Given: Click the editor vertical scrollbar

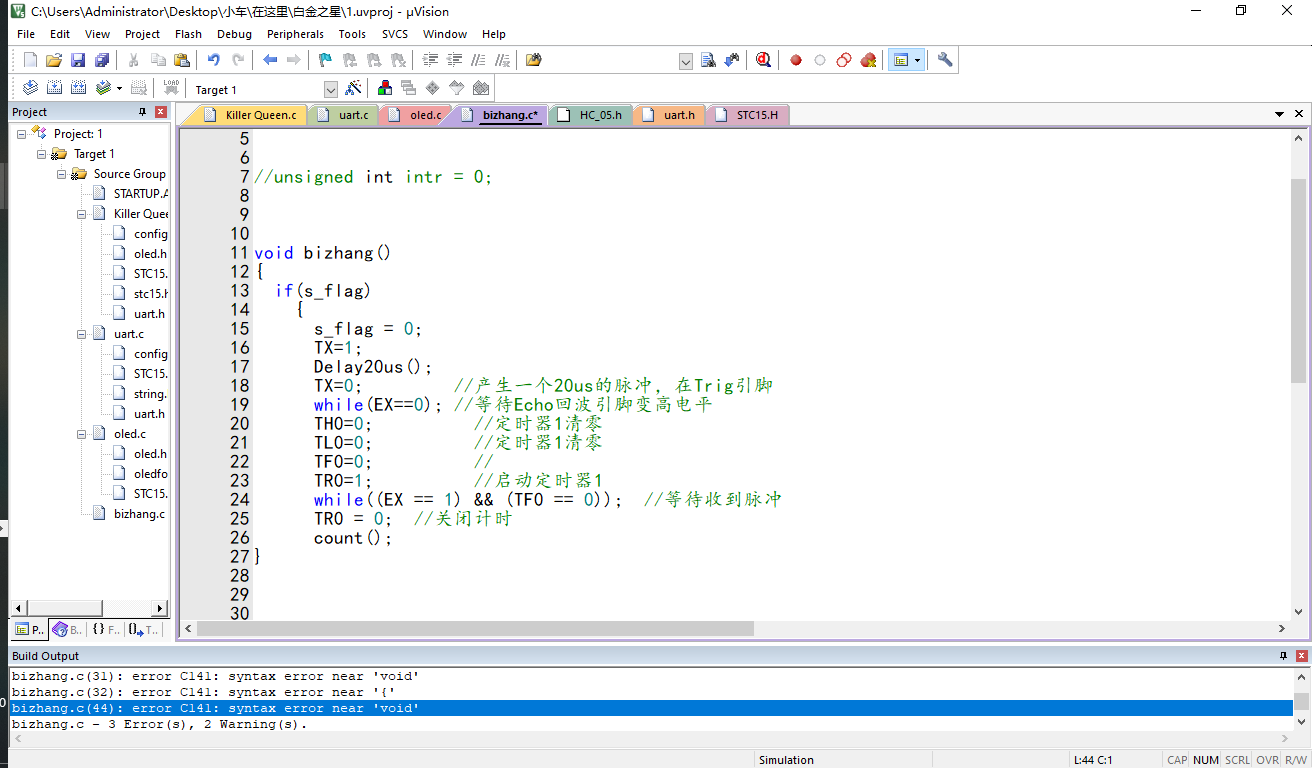Looking at the screenshot, I should tap(1298, 280).
